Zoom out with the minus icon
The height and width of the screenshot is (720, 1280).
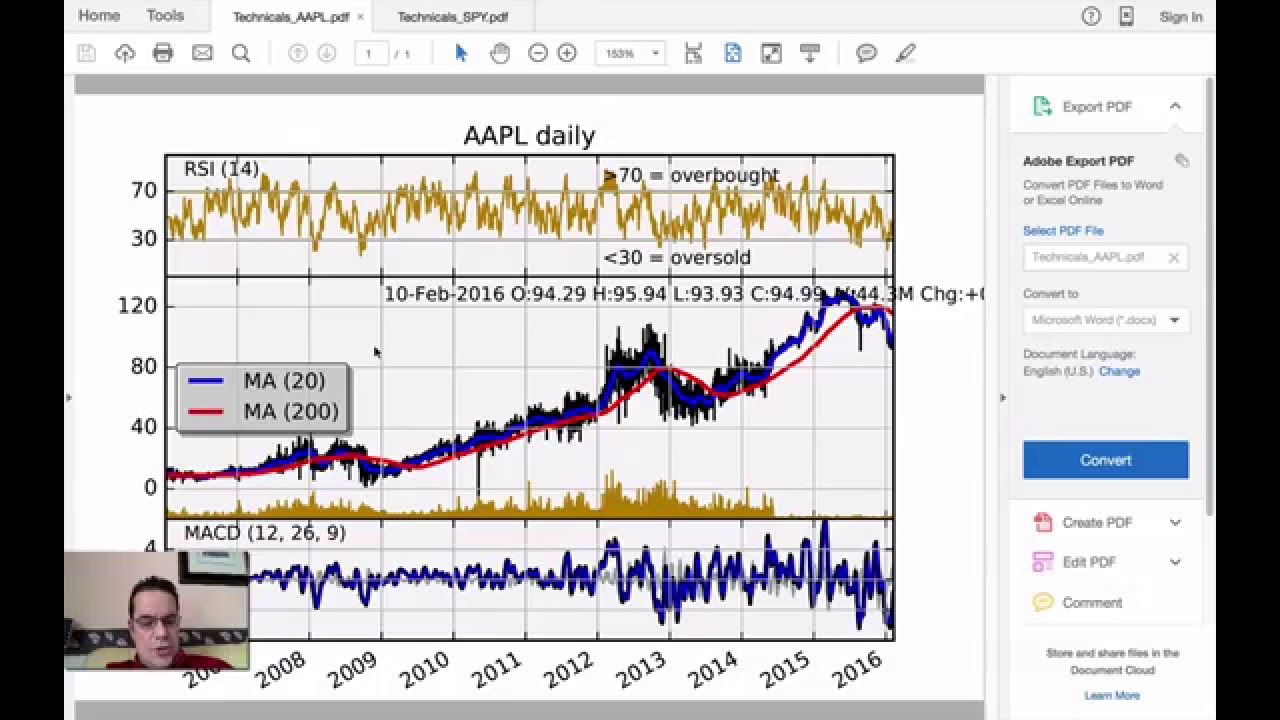pos(538,53)
